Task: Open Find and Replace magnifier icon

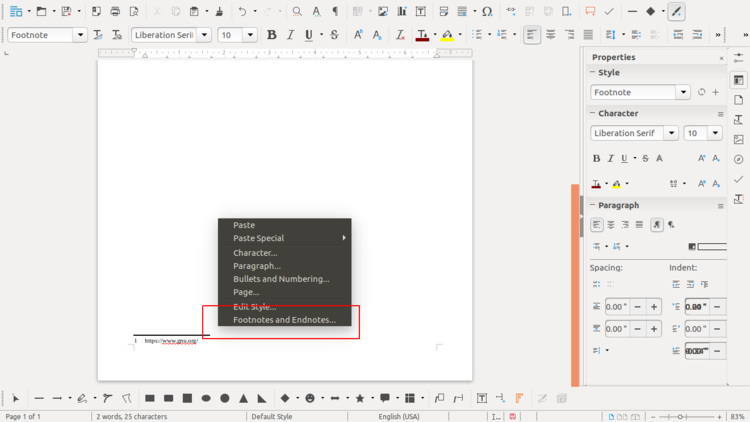Action: pos(297,12)
